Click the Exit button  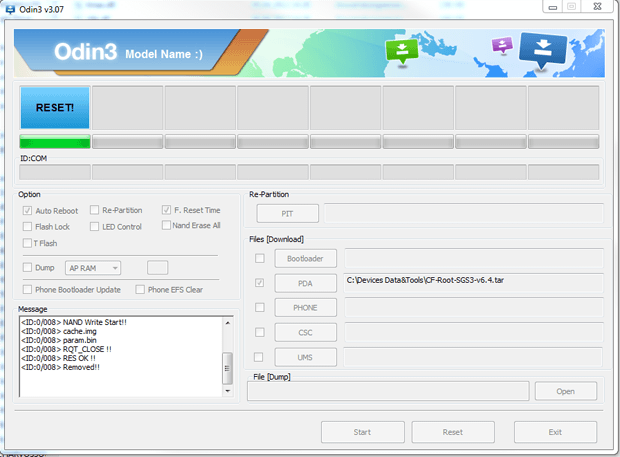[x=555, y=432]
